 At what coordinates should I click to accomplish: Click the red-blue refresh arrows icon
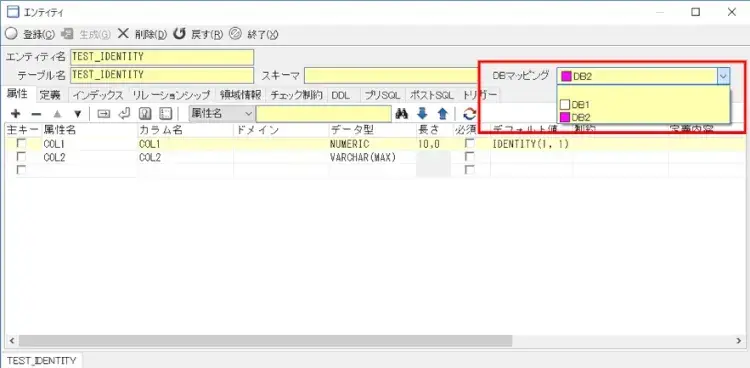(x=470, y=113)
